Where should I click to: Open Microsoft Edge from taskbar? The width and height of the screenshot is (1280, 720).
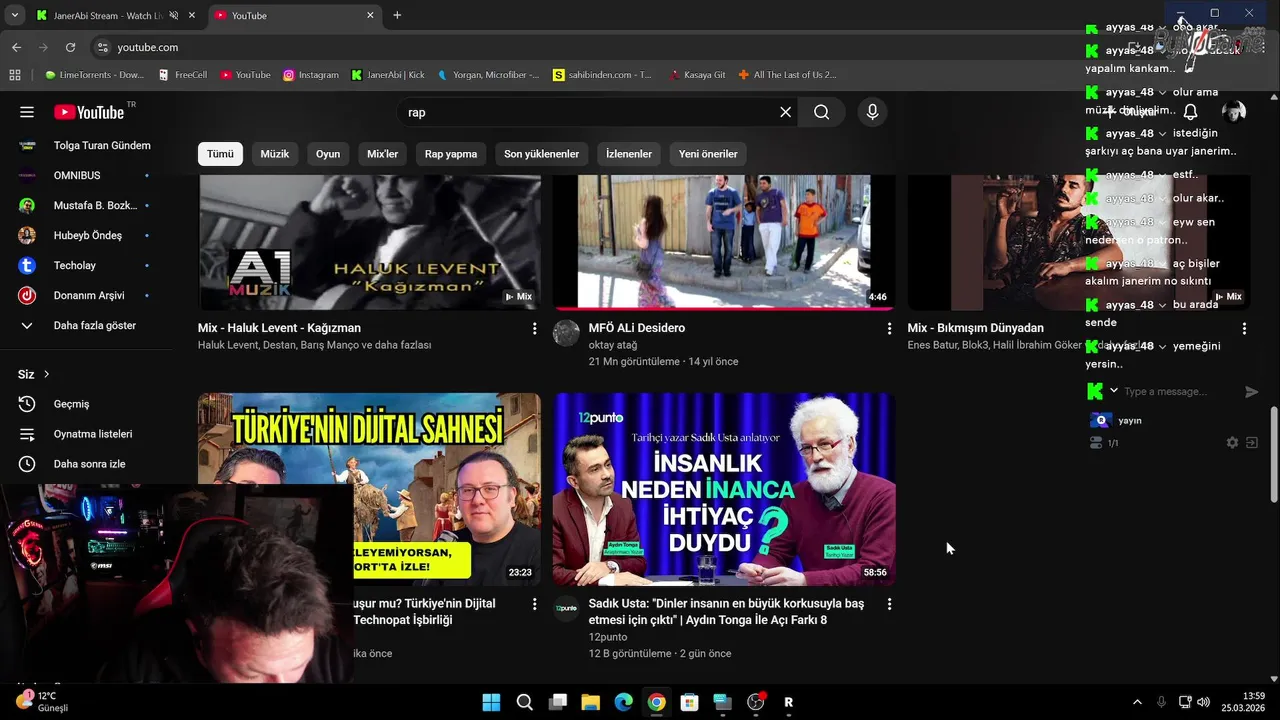[623, 702]
